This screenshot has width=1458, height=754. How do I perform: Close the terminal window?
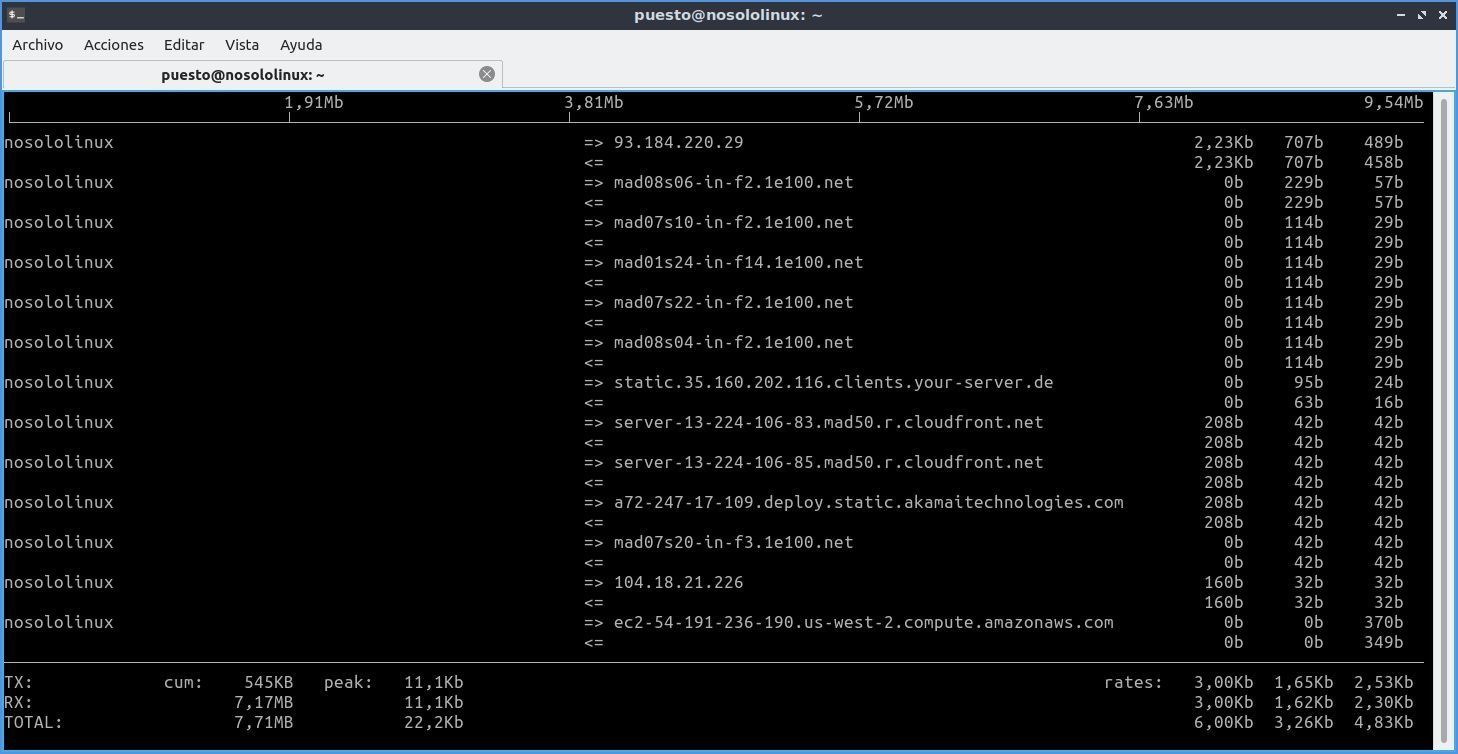[x=1443, y=15]
